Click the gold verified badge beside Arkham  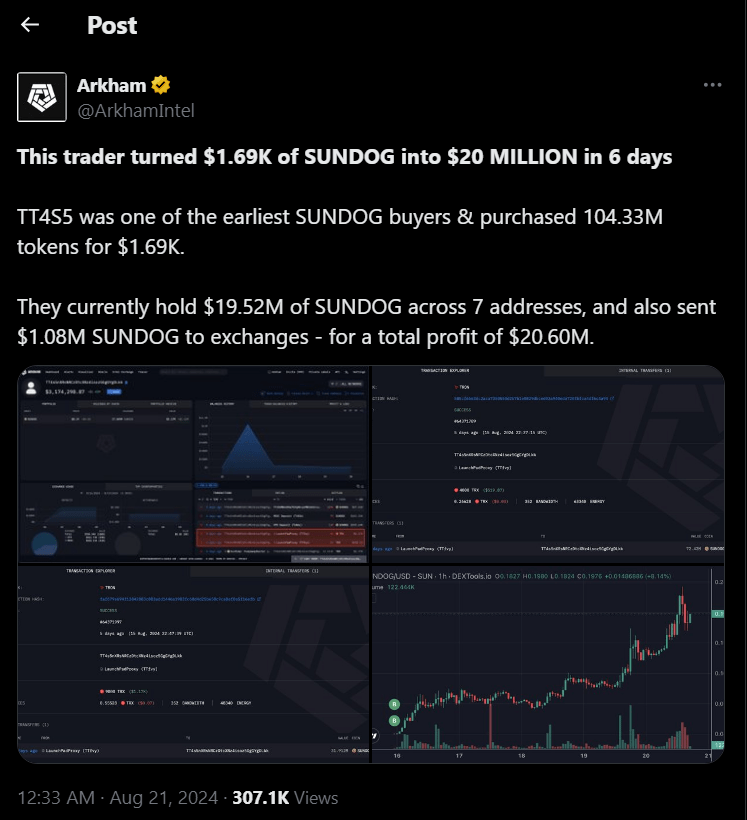pyautogui.click(x=160, y=84)
